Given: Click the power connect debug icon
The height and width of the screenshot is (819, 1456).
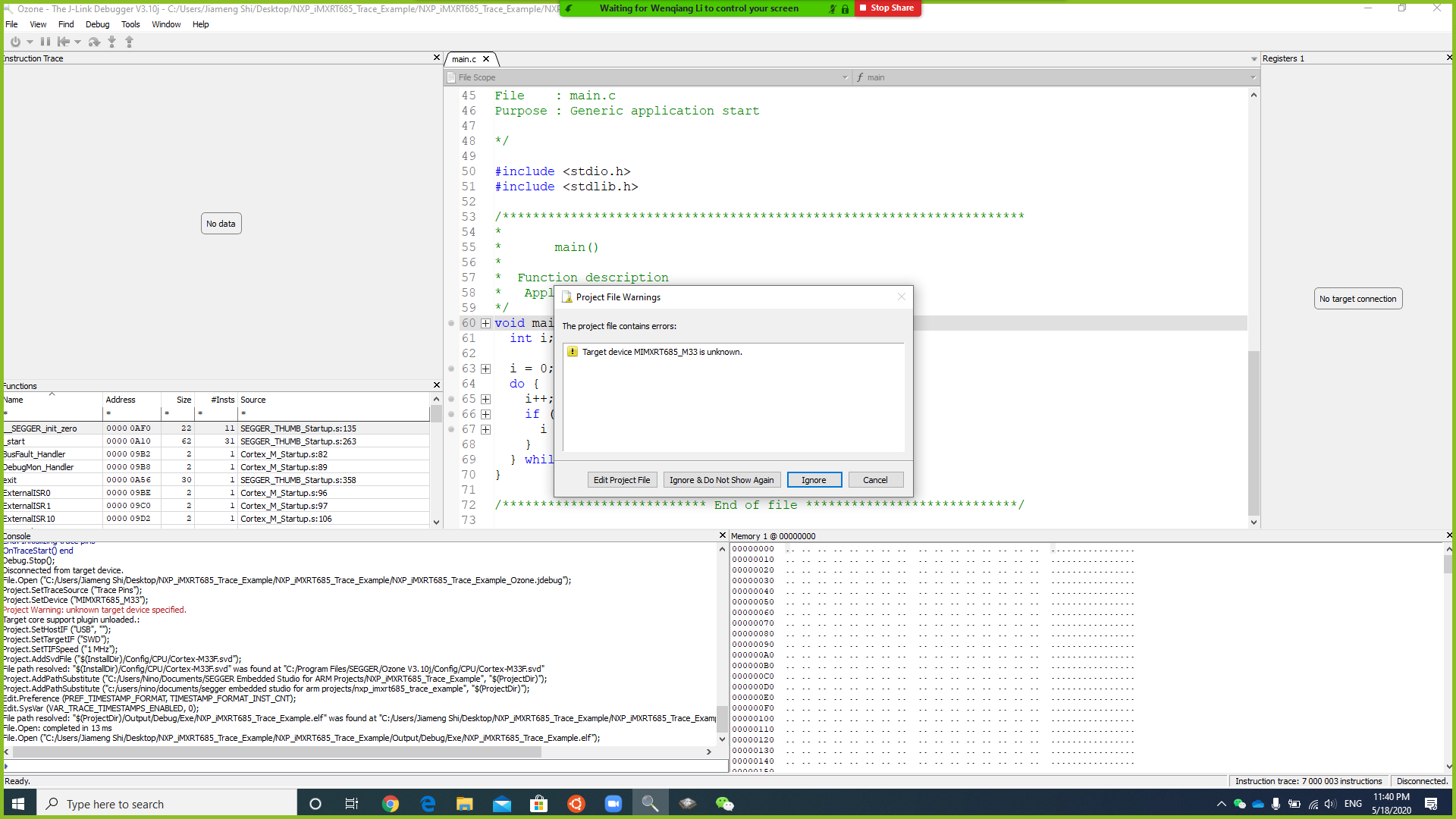Looking at the screenshot, I should click(x=15, y=42).
